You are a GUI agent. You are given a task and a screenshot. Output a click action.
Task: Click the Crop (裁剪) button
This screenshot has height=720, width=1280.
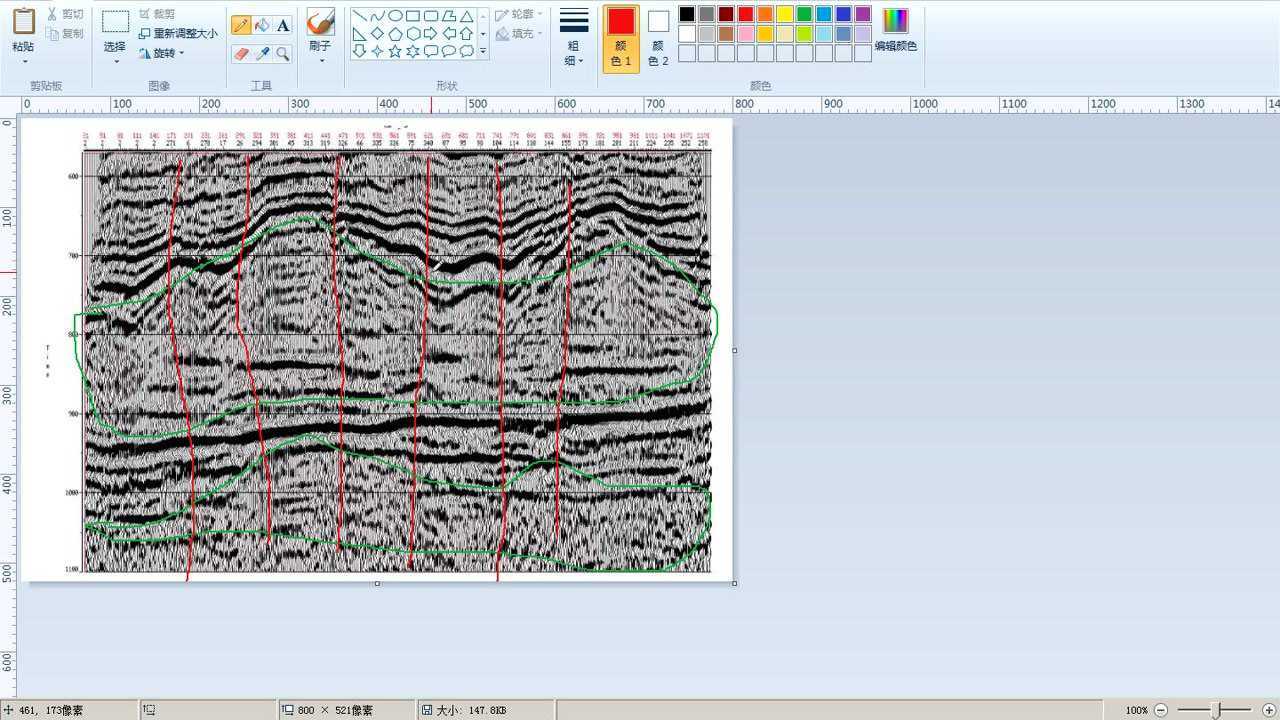pos(158,14)
